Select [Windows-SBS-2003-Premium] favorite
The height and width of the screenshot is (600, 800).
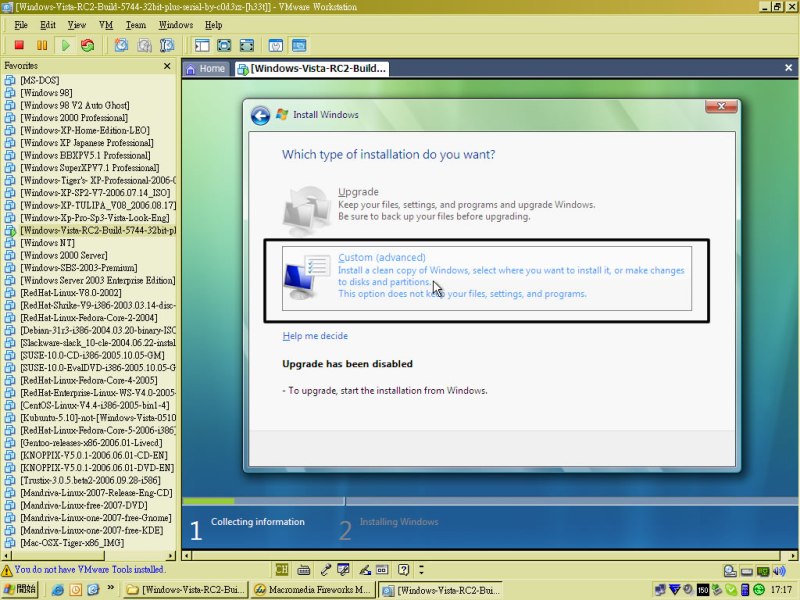coord(79,268)
